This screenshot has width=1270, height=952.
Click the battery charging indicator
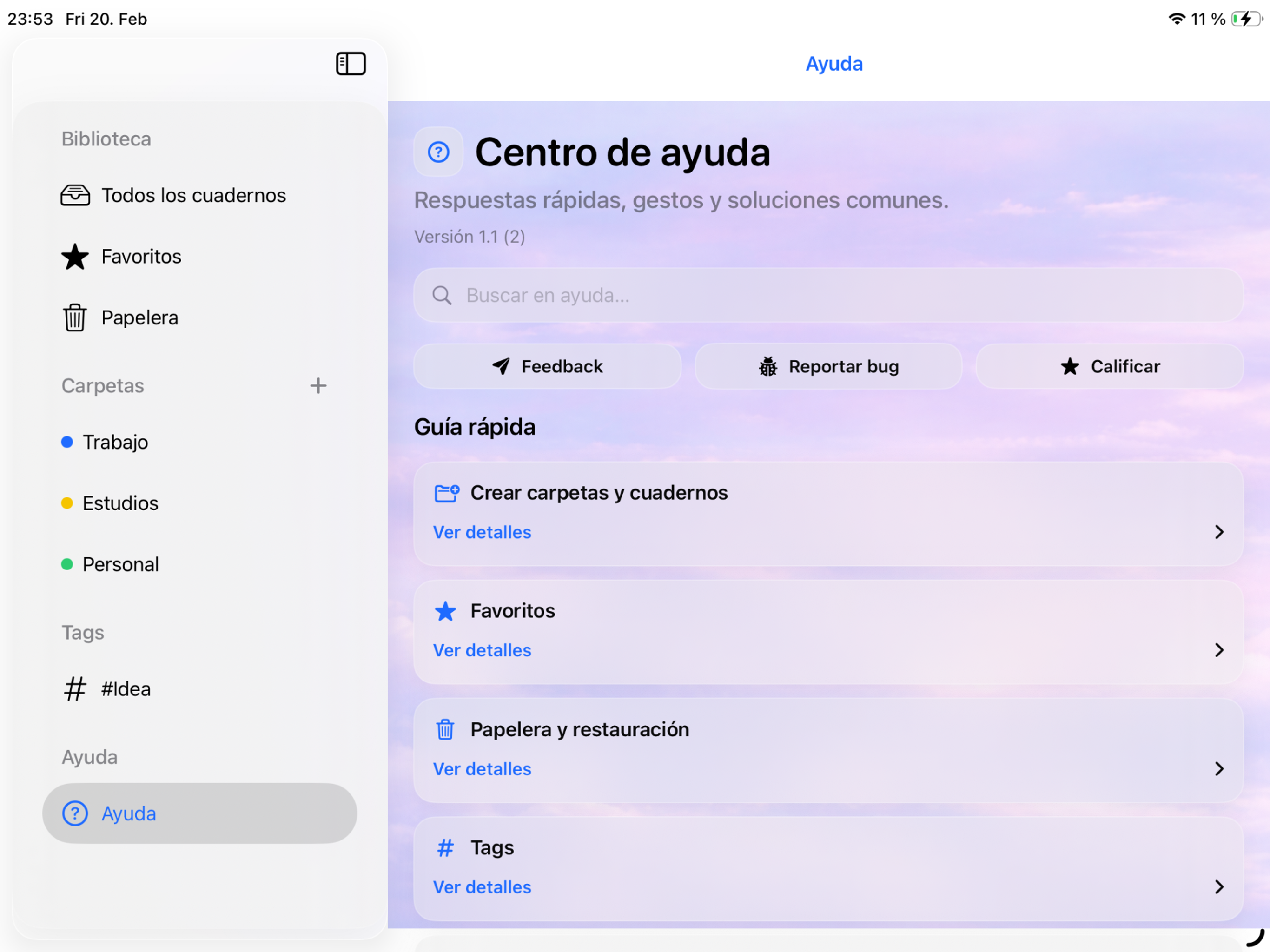coord(1248,19)
